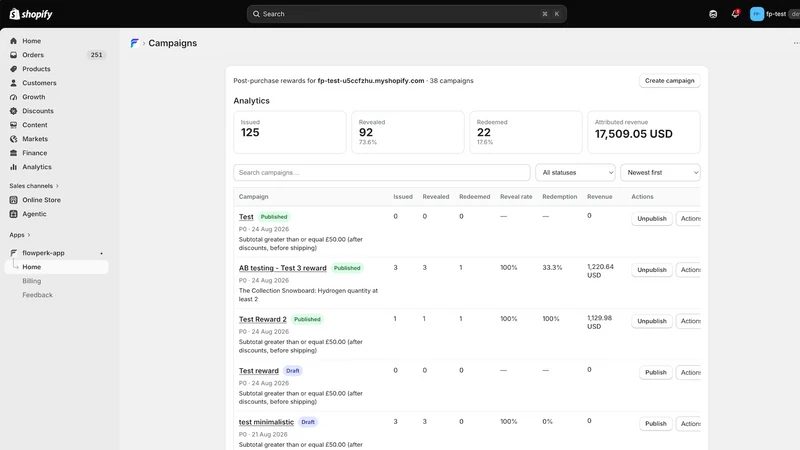
Task: Select the Products tag icon
Action: pos(14,69)
